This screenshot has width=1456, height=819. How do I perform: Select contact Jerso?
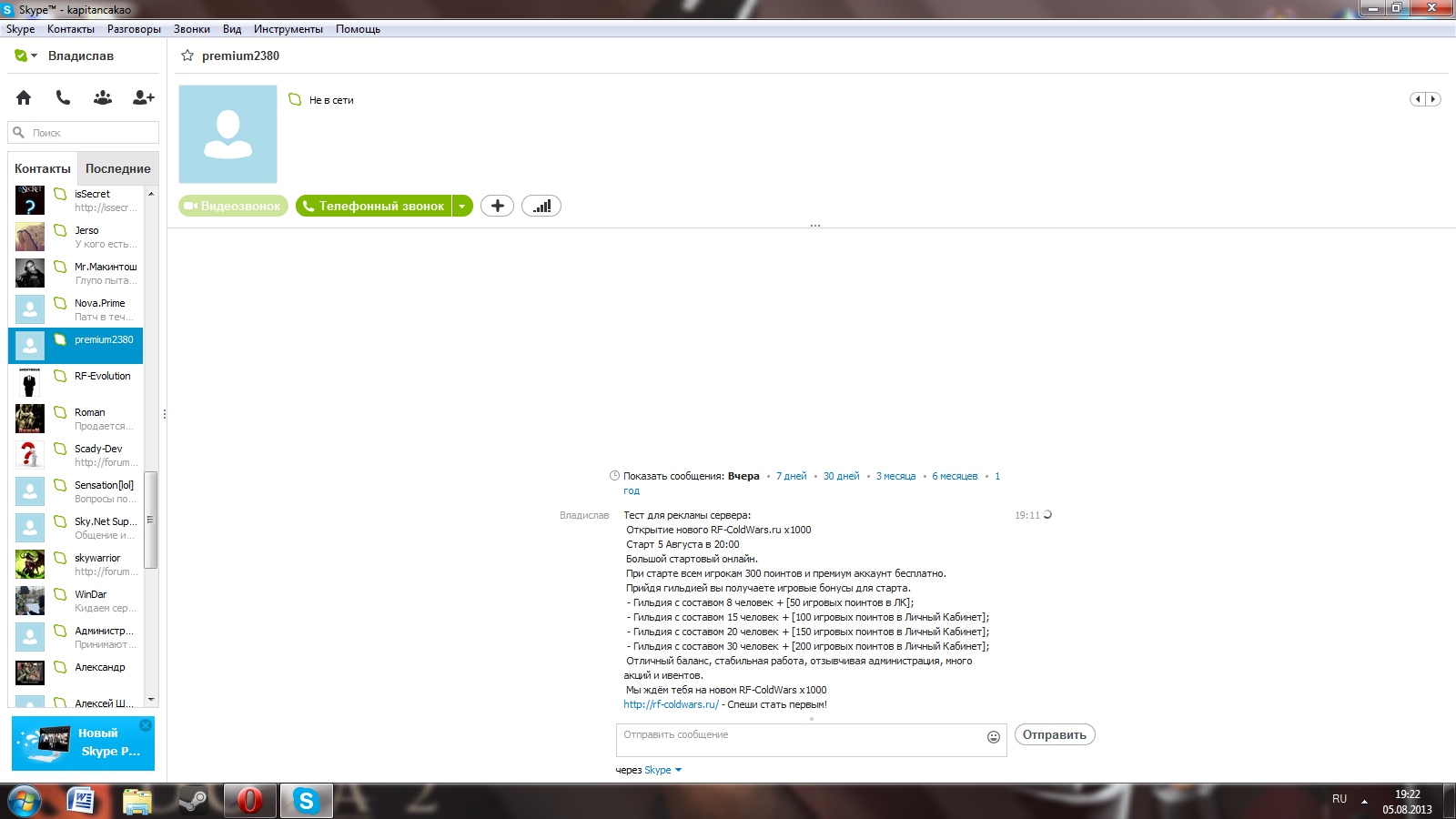coord(76,237)
